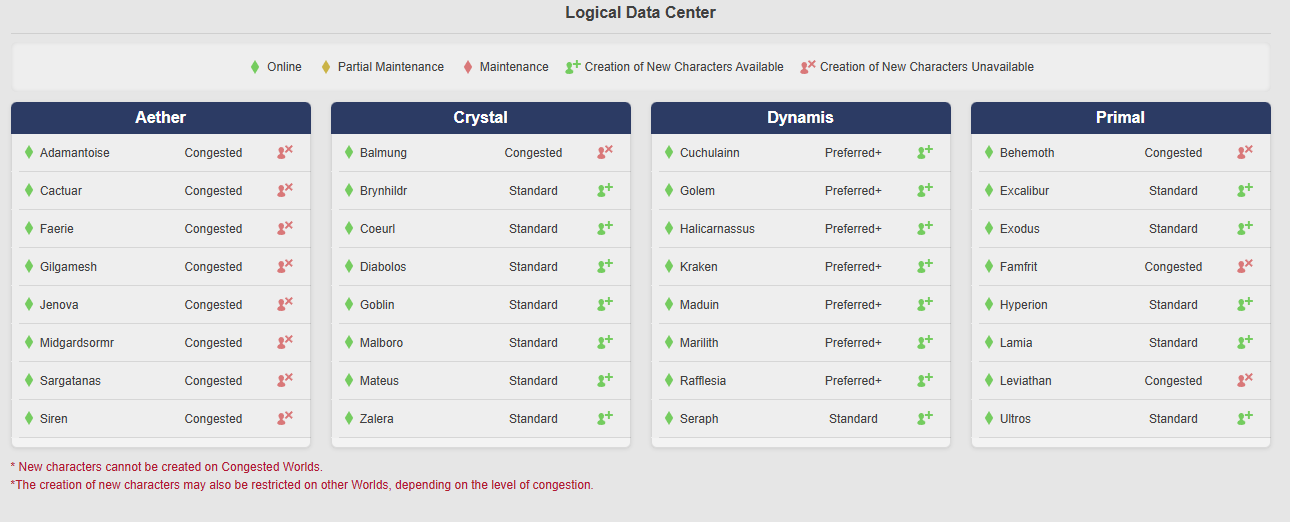
Task: Click the Malboro world name
Action: pos(381,343)
